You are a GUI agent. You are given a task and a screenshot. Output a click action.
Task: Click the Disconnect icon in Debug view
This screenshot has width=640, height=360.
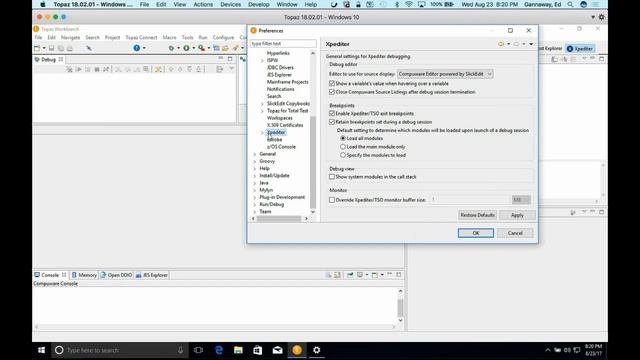[x=106, y=69]
